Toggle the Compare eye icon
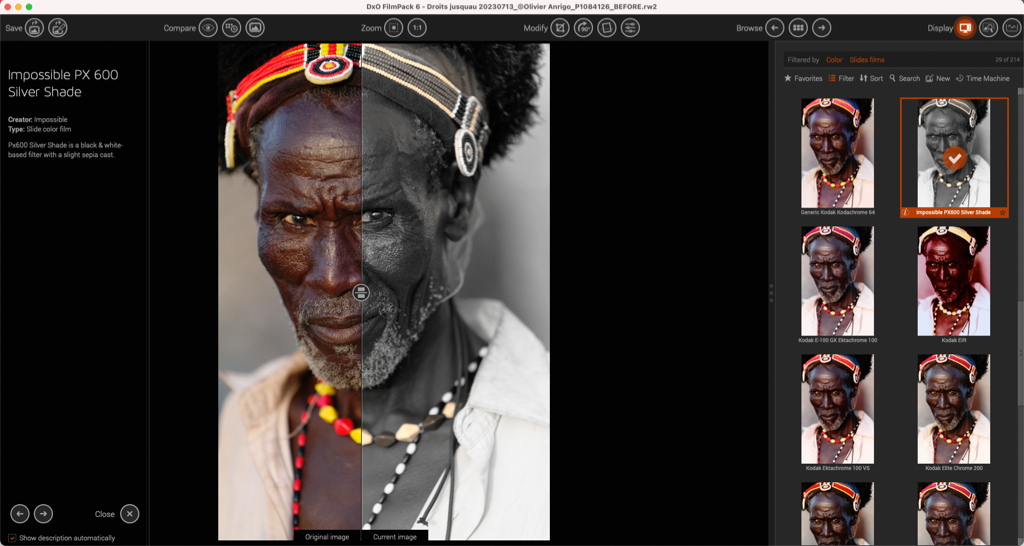Screen dimensions: 1024x546 pyautogui.click(x=208, y=28)
